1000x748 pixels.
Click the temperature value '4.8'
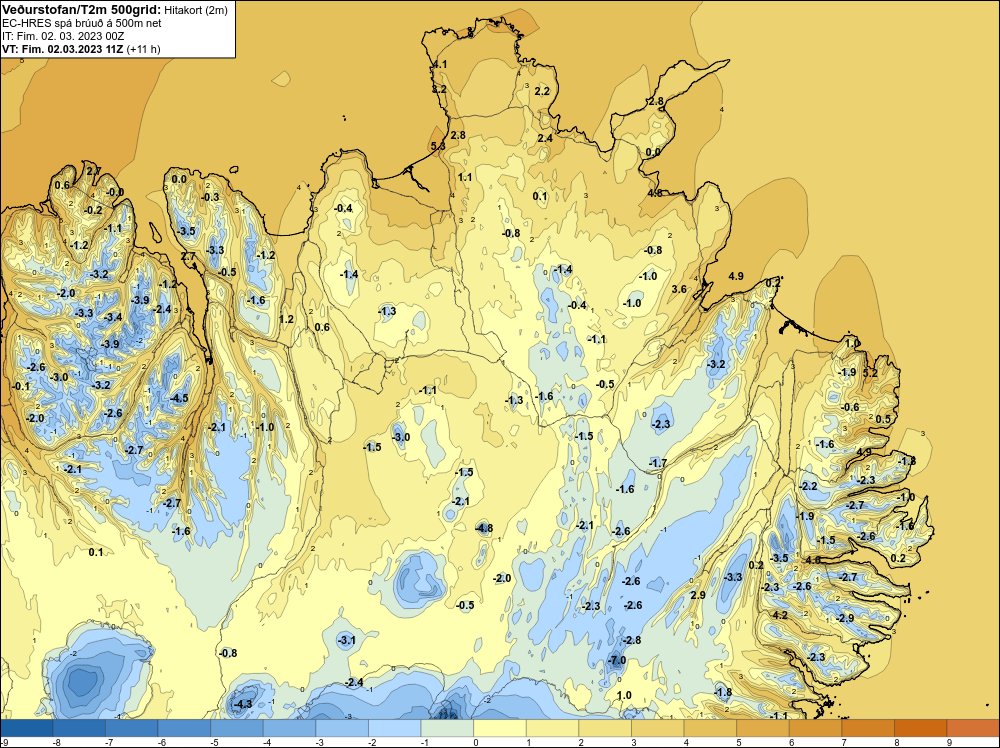pyautogui.click(x=654, y=193)
